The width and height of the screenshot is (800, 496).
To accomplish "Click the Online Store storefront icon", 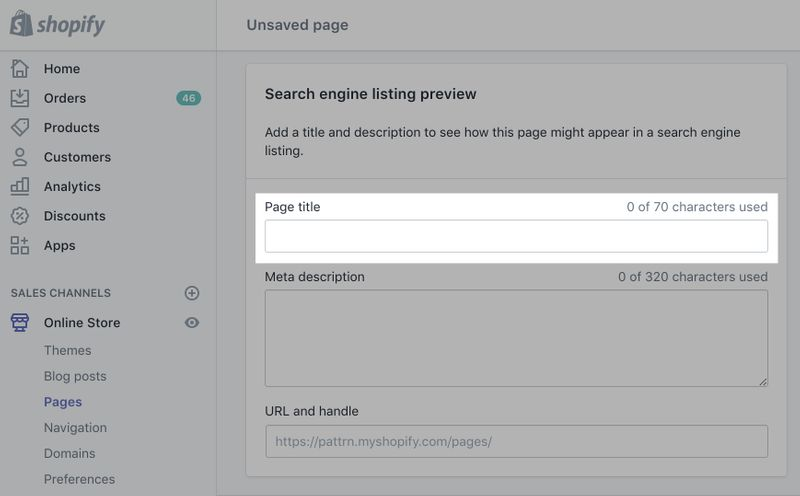I will click(x=20, y=322).
